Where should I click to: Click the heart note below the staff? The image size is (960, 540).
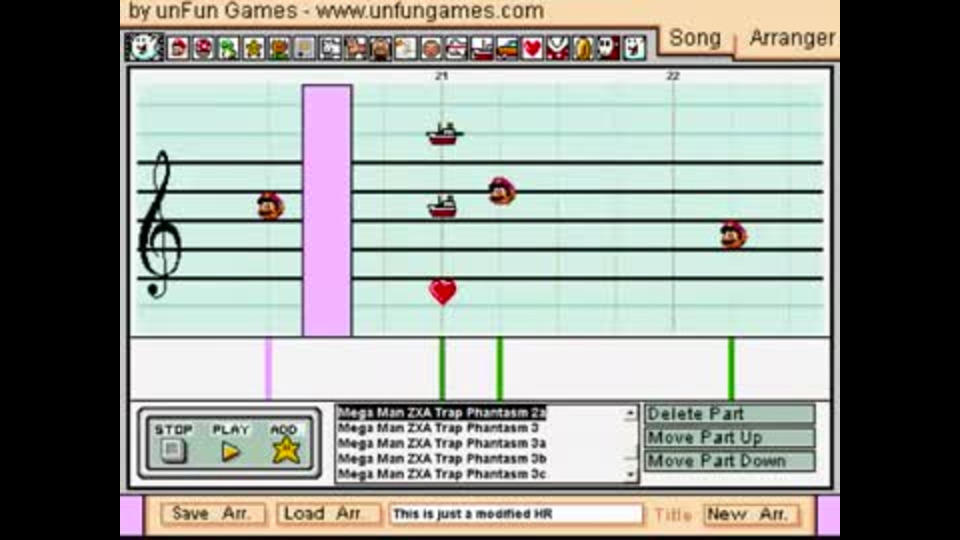(443, 291)
